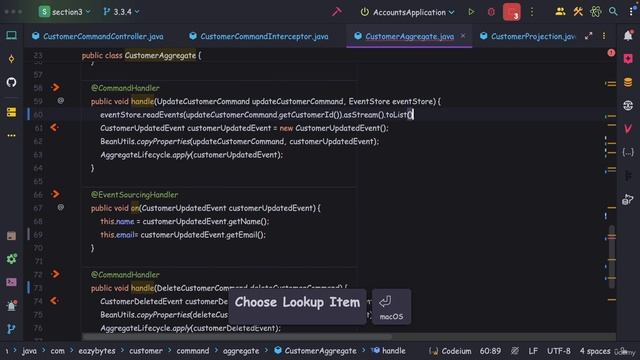The image size is (640, 360).
Task: Open the GitHub tool window icon
Action: pyautogui.click(x=11, y=82)
